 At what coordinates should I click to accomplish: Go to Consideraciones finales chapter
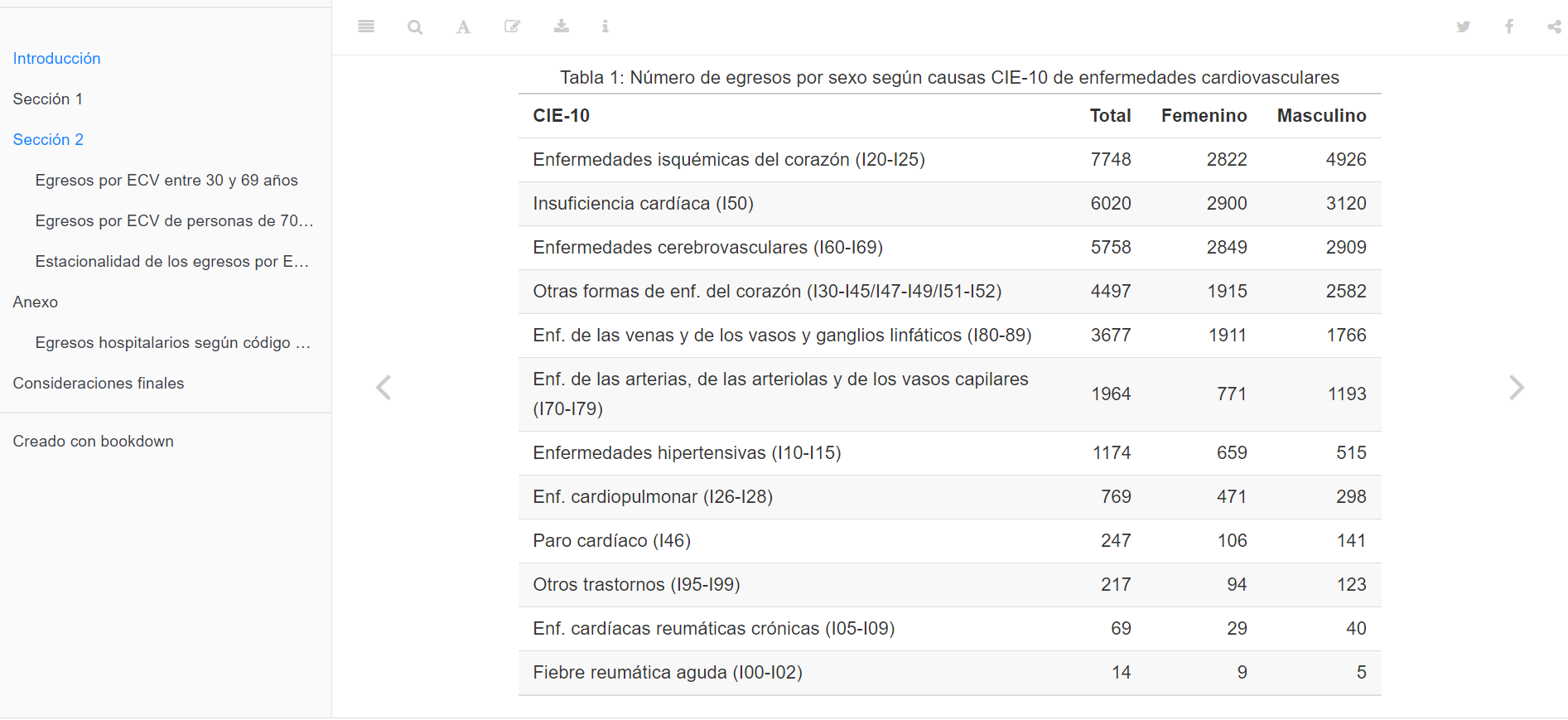click(x=99, y=384)
